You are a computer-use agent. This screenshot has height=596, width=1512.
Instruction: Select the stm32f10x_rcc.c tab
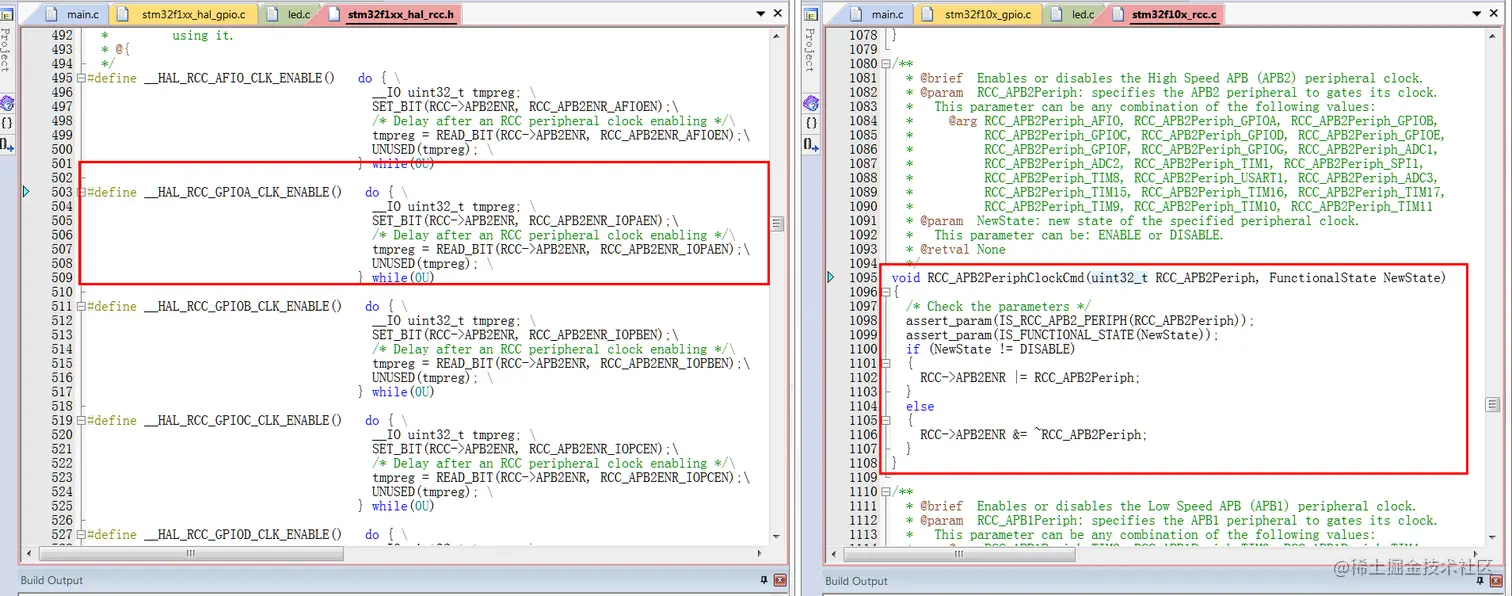[x=1165, y=14]
